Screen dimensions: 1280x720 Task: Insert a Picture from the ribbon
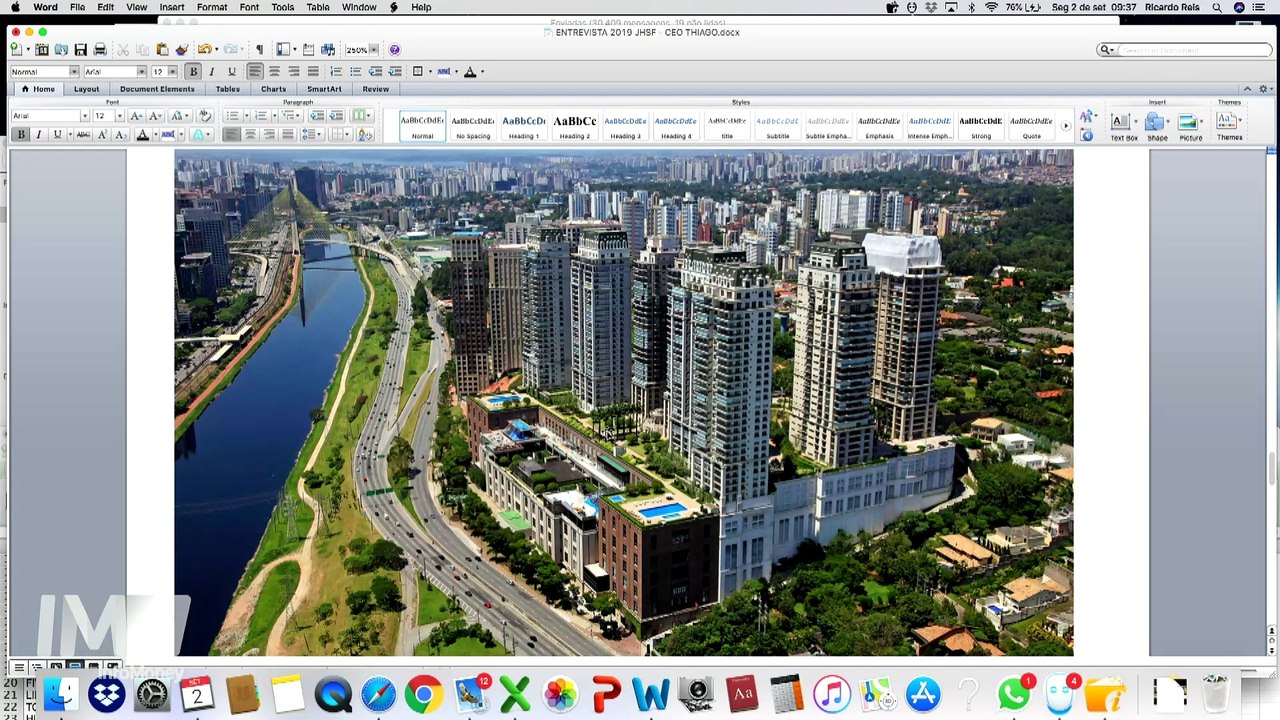point(1189,126)
